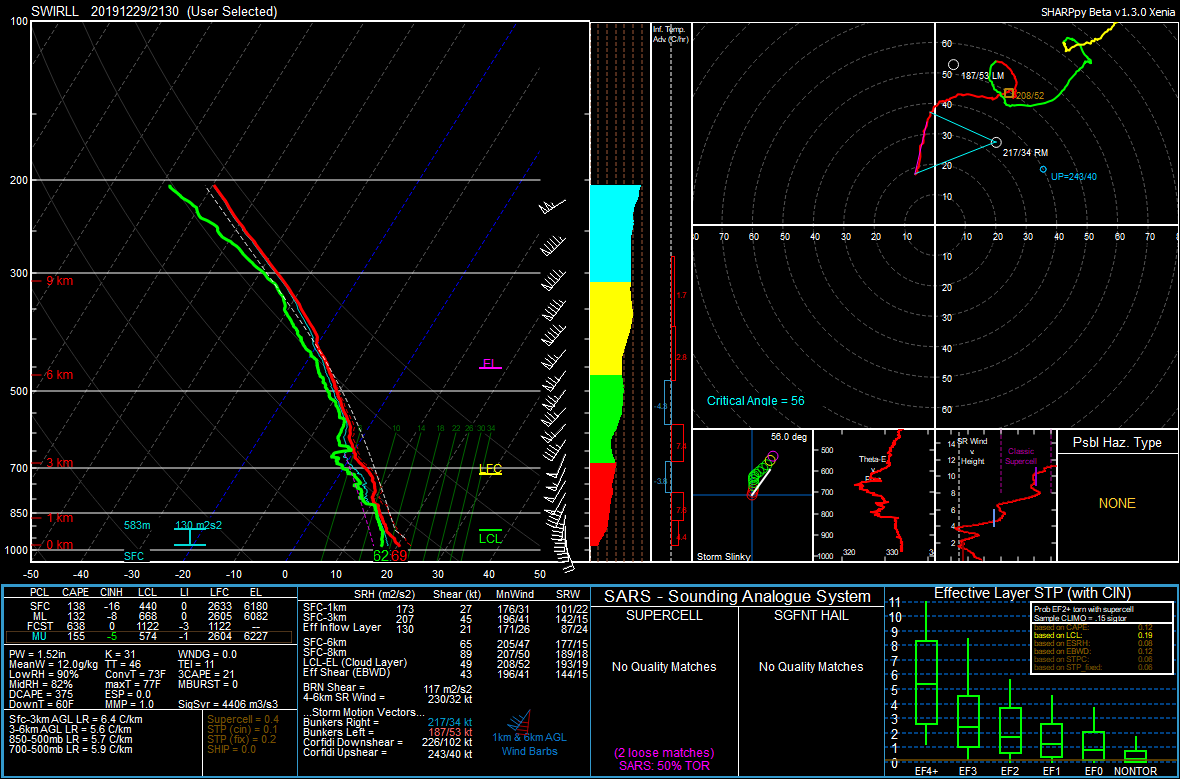Click the storm slinky circle cluster
The height and width of the screenshot is (779, 1180).
coord(762,474)
